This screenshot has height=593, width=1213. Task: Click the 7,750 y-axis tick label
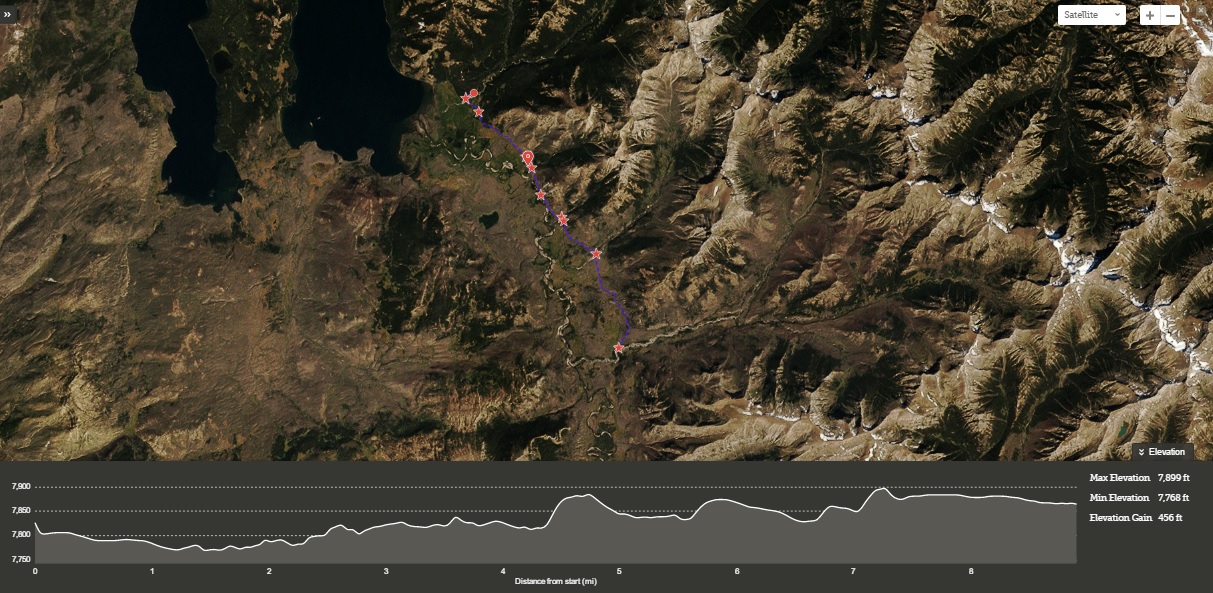pos(21,559)
